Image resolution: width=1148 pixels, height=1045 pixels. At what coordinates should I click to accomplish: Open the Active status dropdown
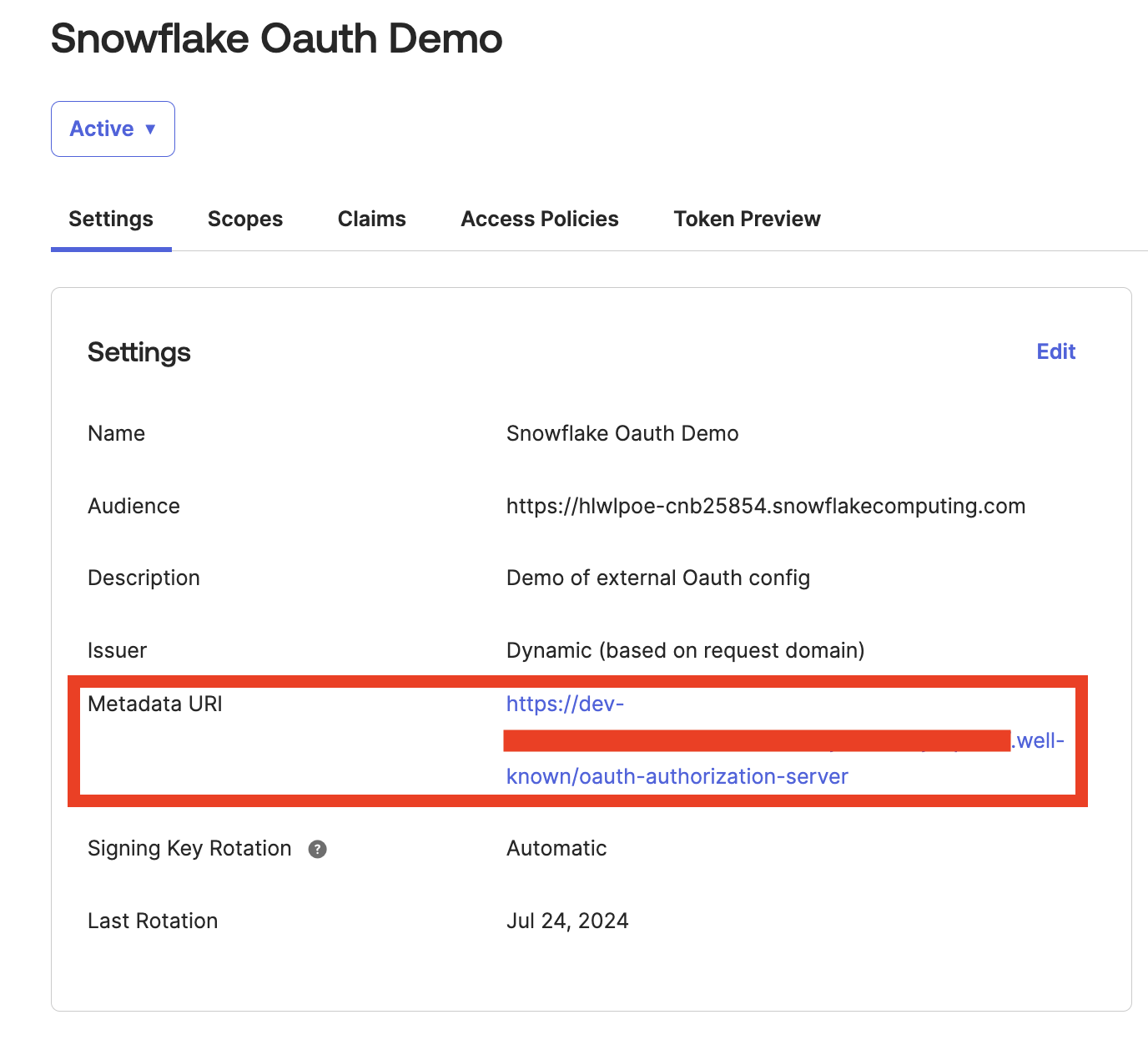pos(113,129)
